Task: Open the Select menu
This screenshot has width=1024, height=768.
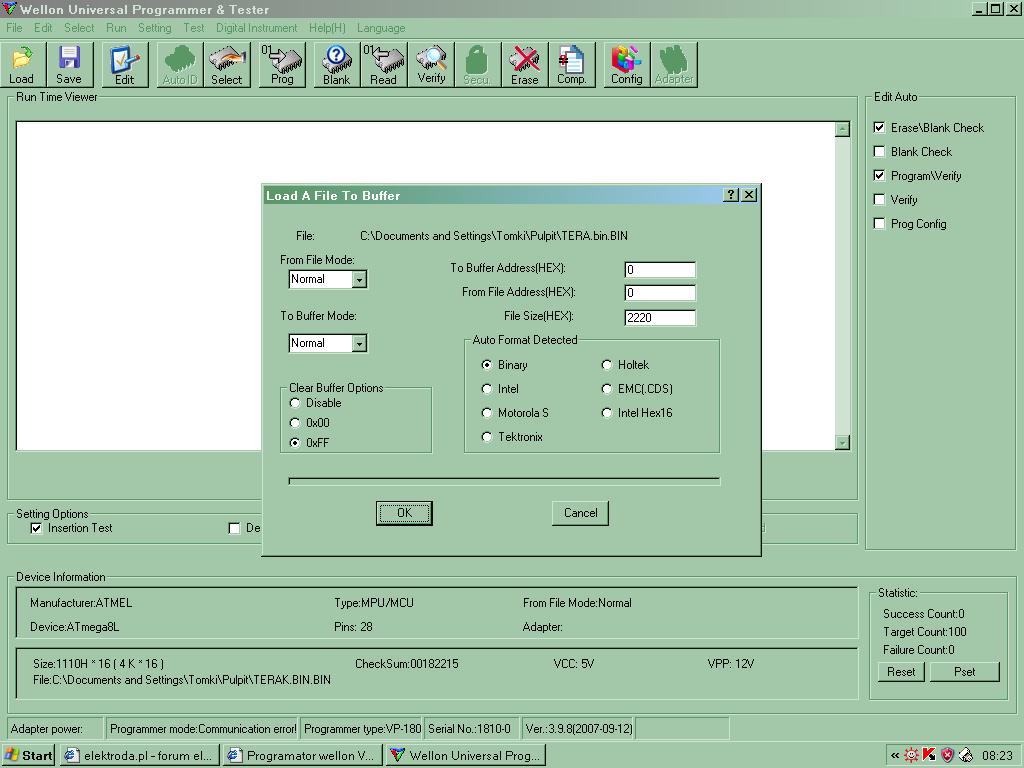Action: (x=79, y=28)
